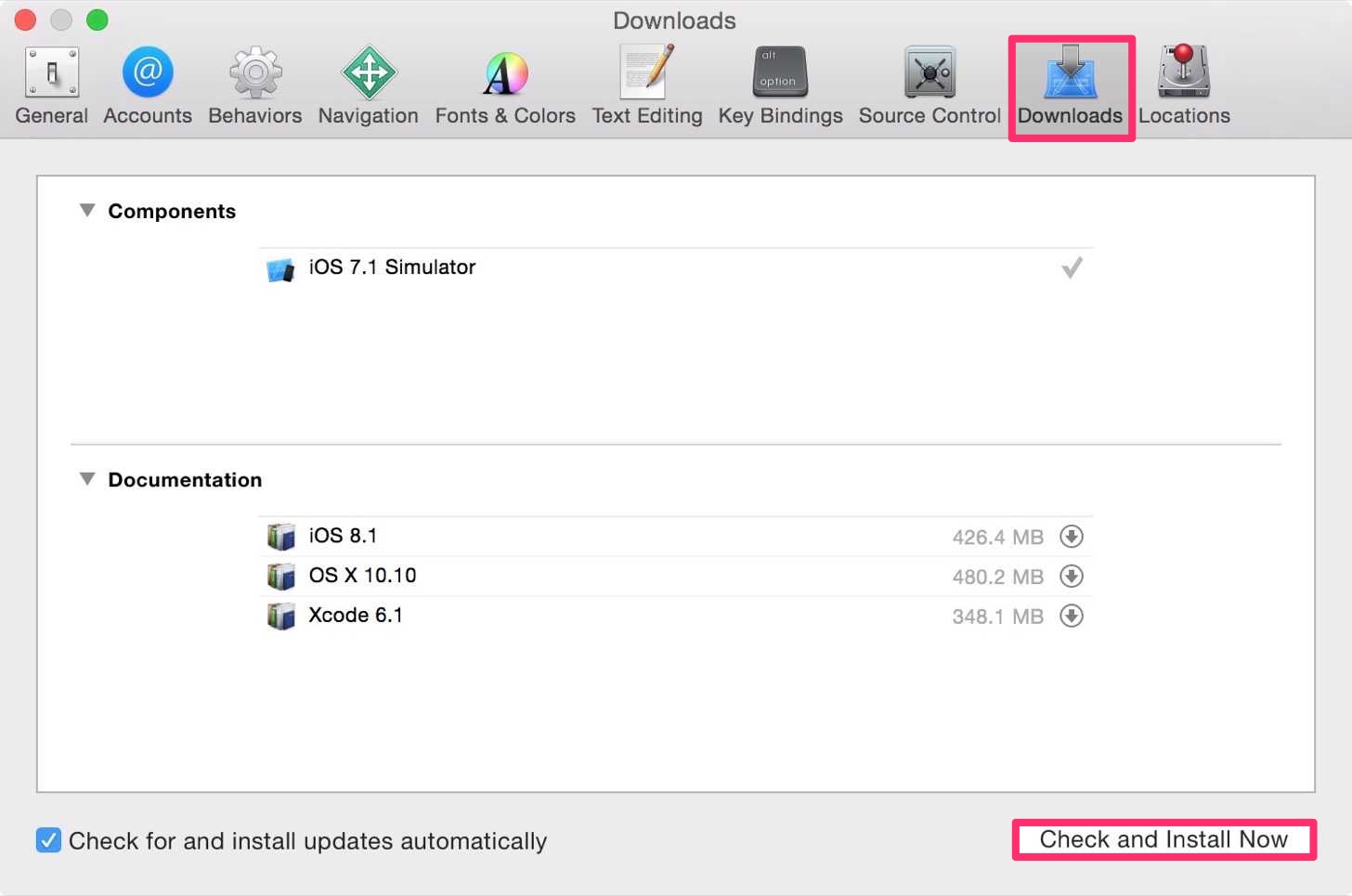Click the Locations tab label
The image size is (1352, 896).
[1184, 116]
